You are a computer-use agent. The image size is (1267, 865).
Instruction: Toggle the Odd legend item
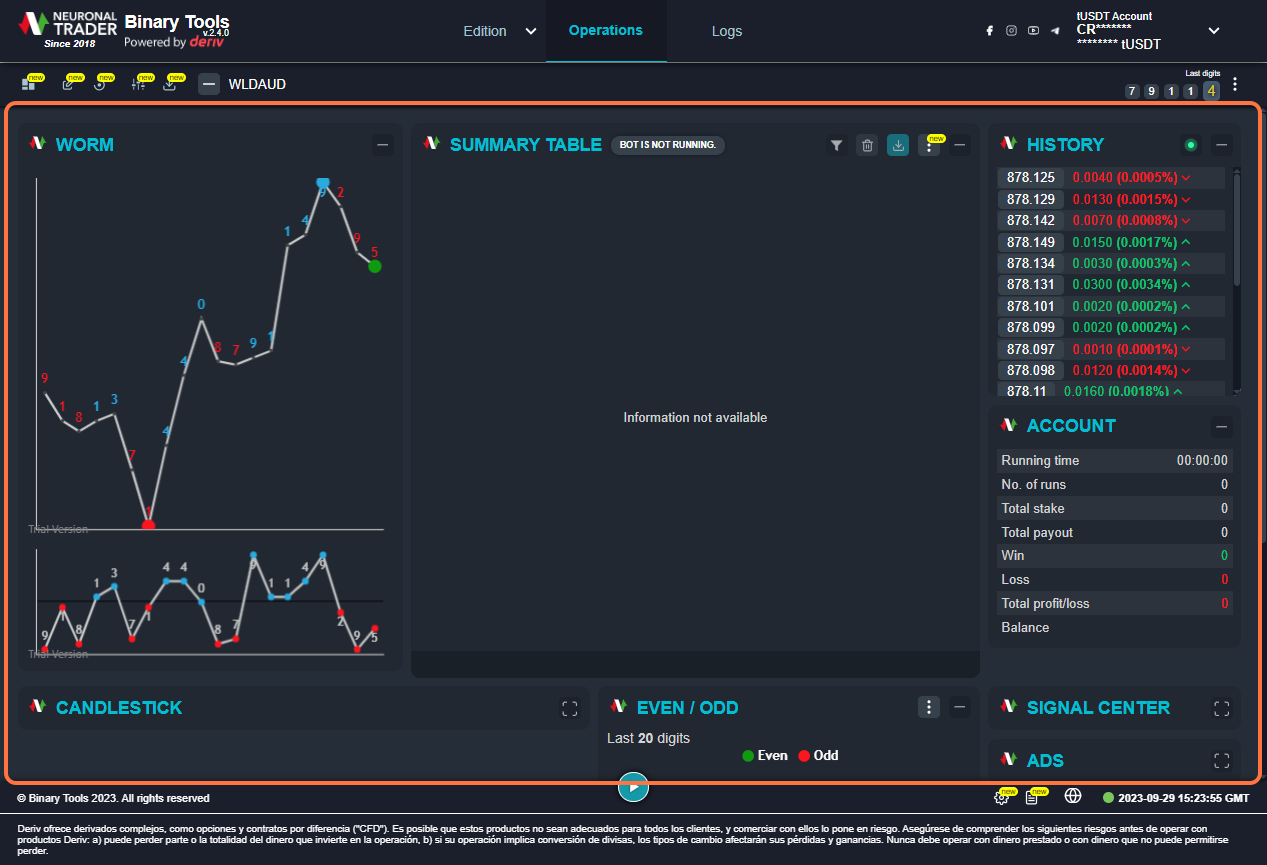pyautogui.click(x=818, y=756)
